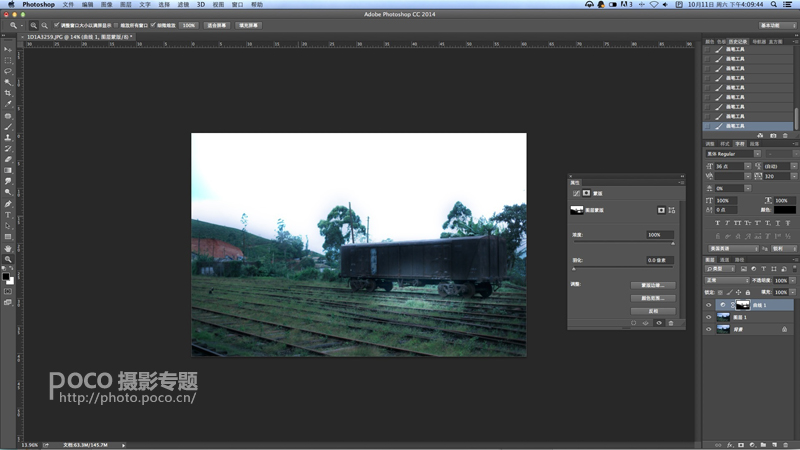Apply mask icon in Properties panel
Screen dimensions: 800x450
[x=645, y=323]
